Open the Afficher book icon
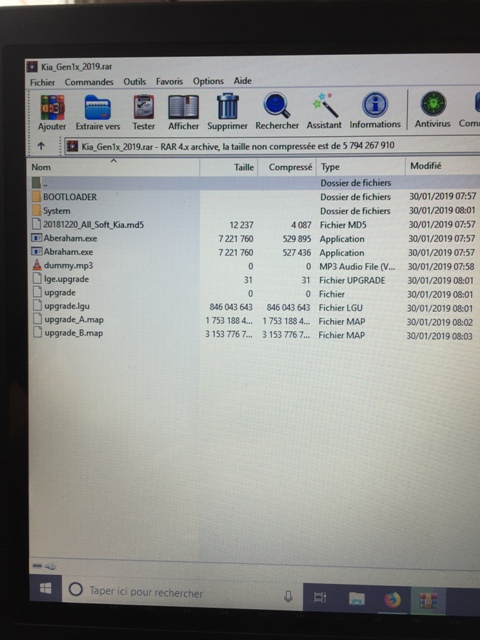The height and width of the screenshot is (640, 480). [183, 107]
